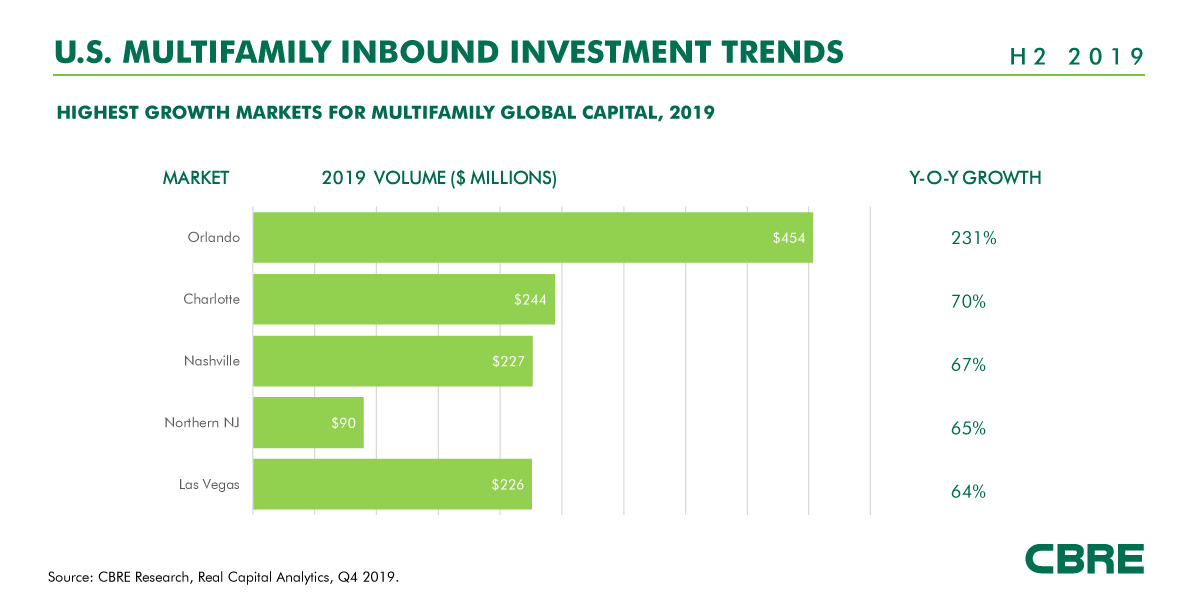Select the Nashville $227 bar
The height and width of the screenshot is (600, 1200).
pos(393,361)
